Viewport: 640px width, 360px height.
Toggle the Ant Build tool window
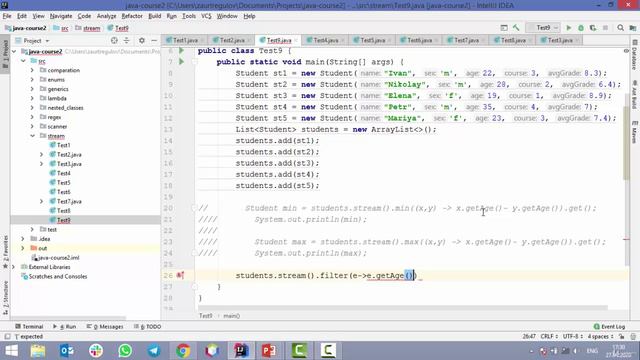coord(635,94)
